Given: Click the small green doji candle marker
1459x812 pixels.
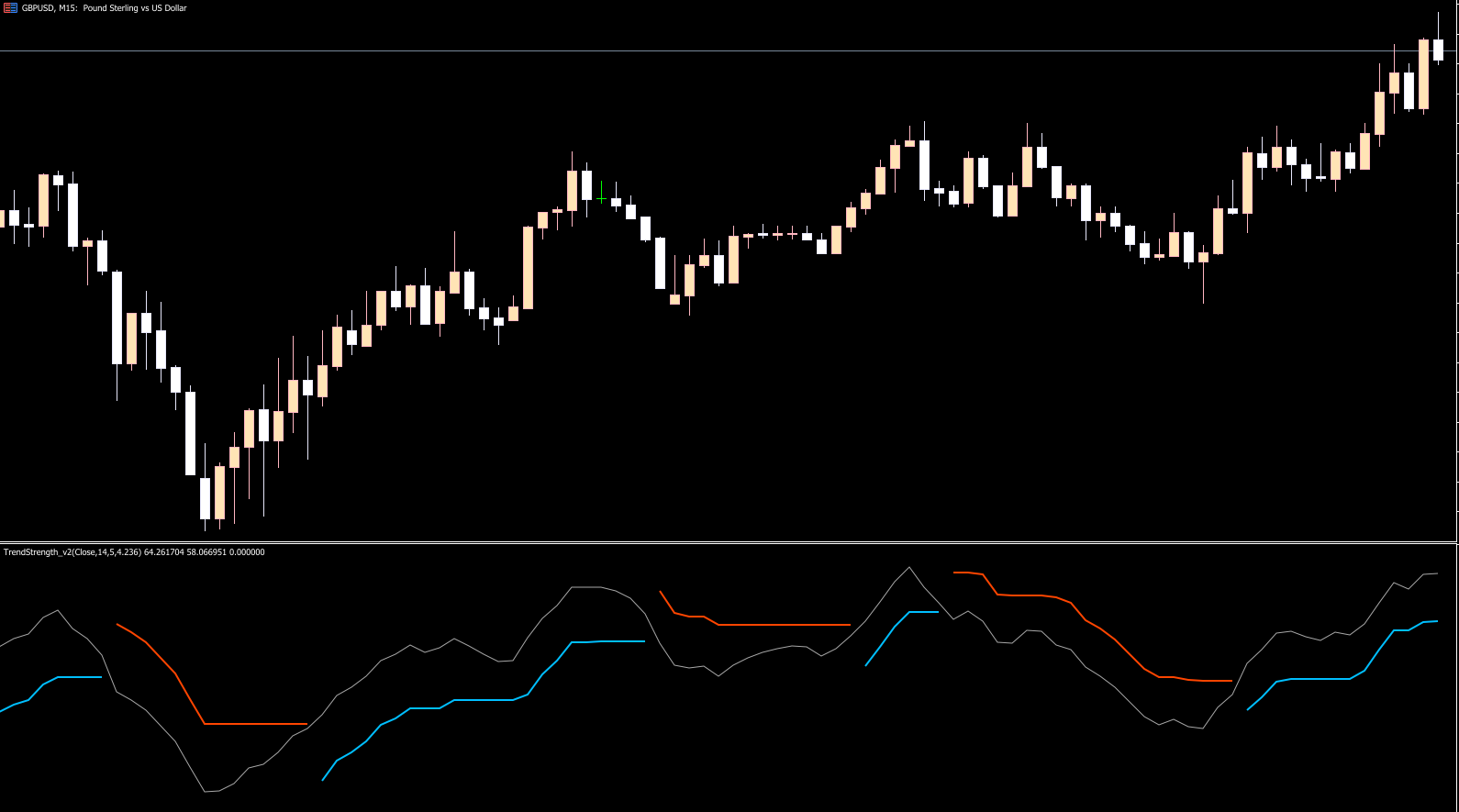Looking at the screenshot, I should click(x=601, y=198).
